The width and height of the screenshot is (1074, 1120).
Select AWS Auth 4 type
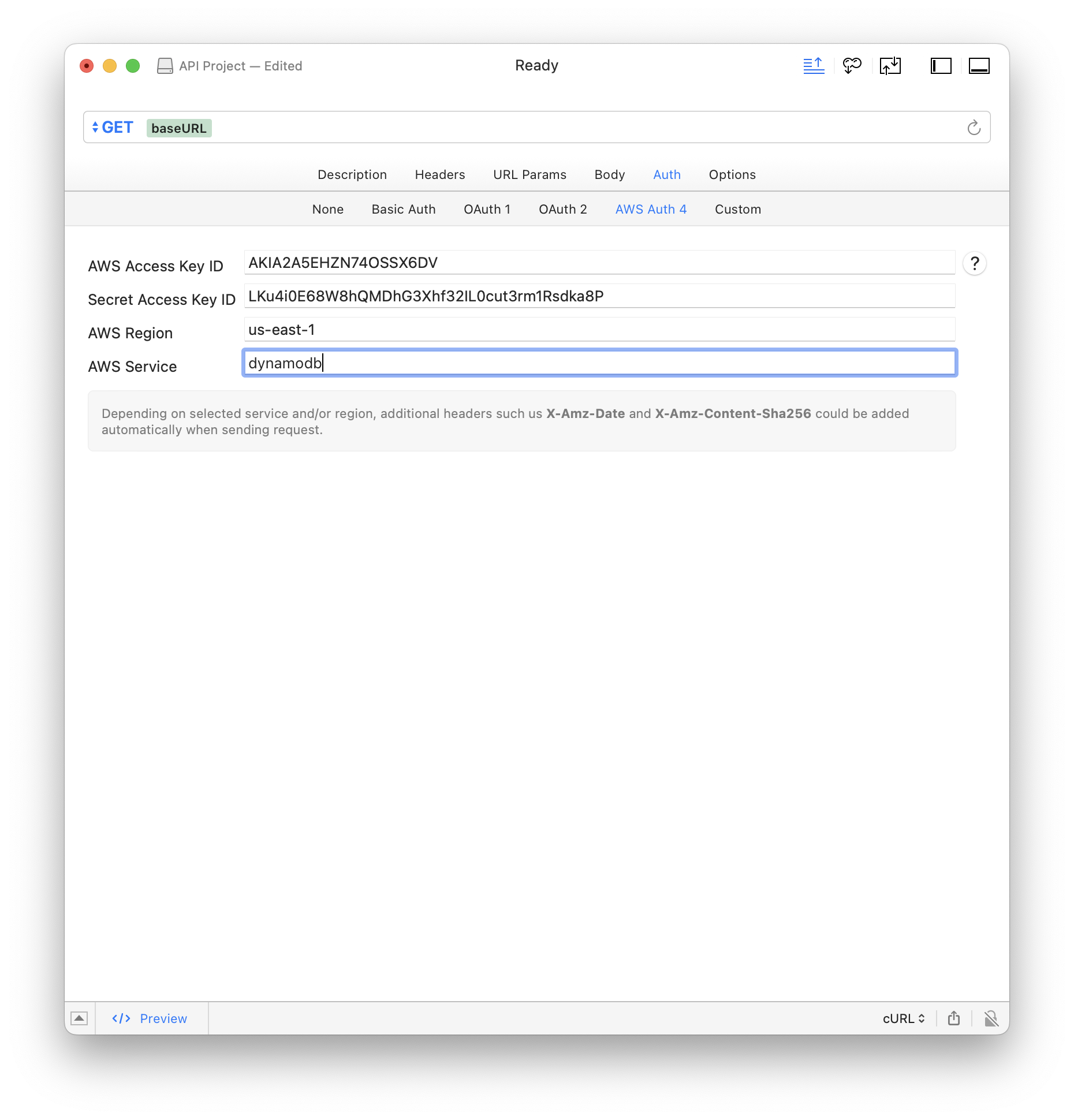click(651, 209)
